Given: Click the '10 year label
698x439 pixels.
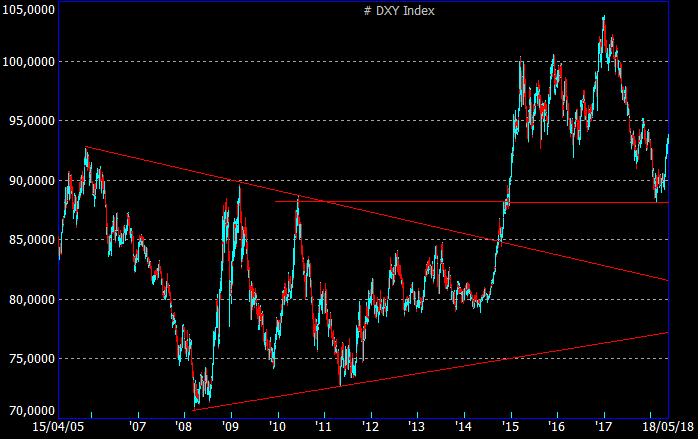Looking at the screenshot, I should coord(277,427).
